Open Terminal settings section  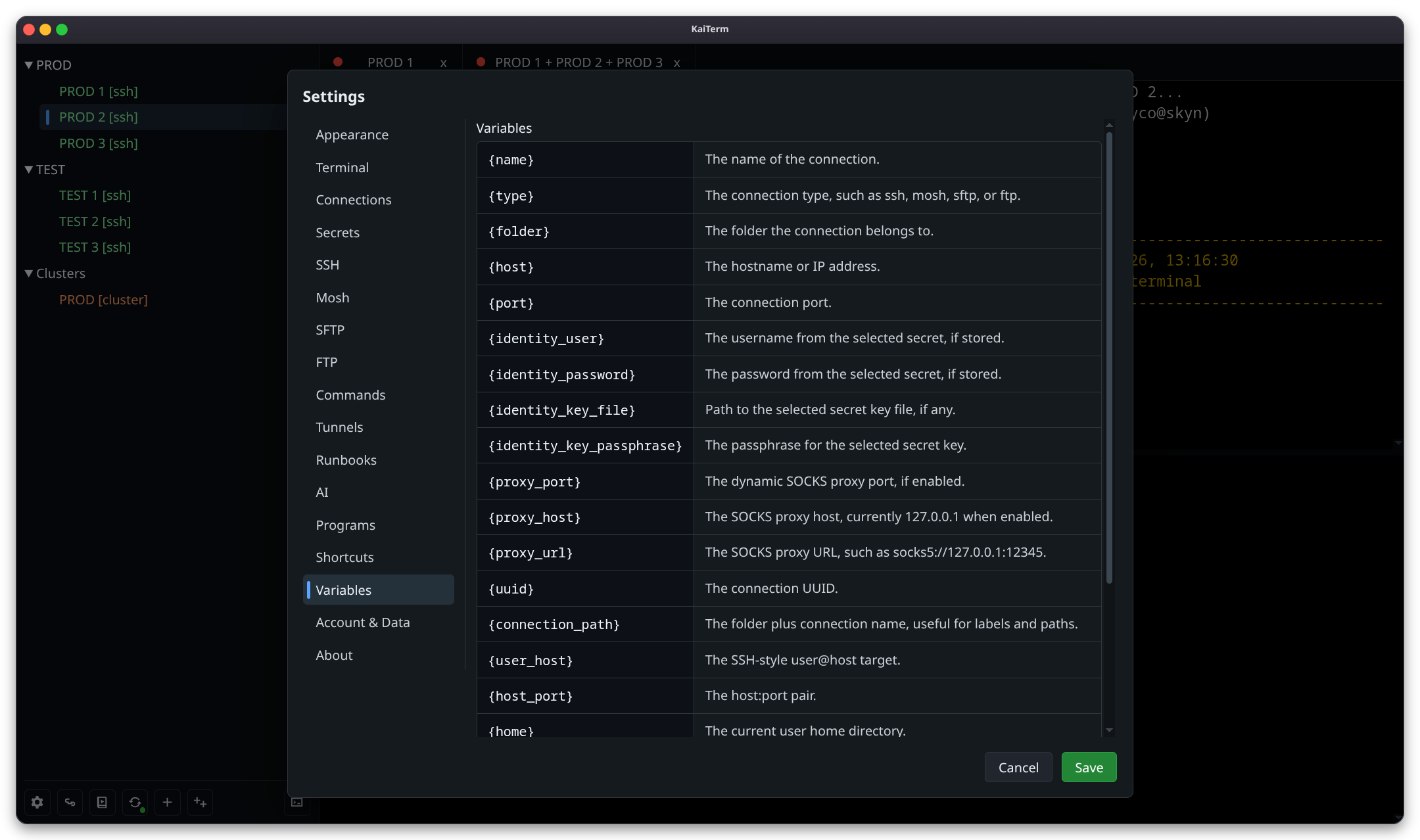coord(379,168)
